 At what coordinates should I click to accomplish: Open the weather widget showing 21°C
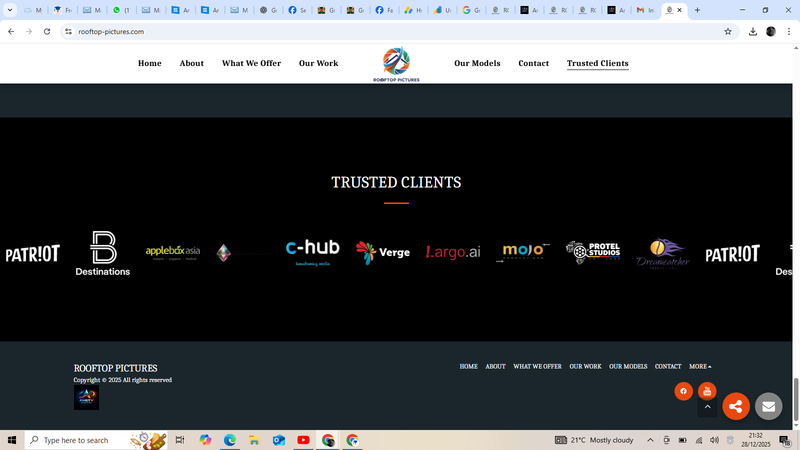pos(594,440)
